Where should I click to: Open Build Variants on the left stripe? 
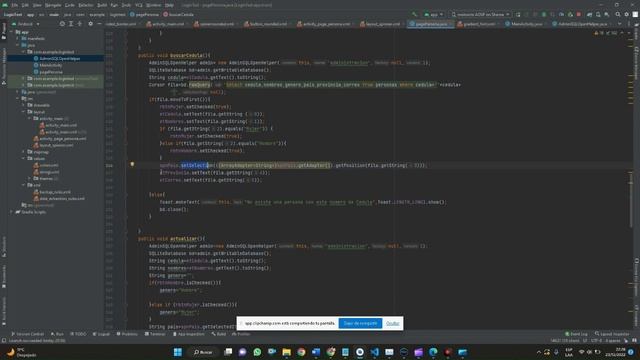point(4,311)
